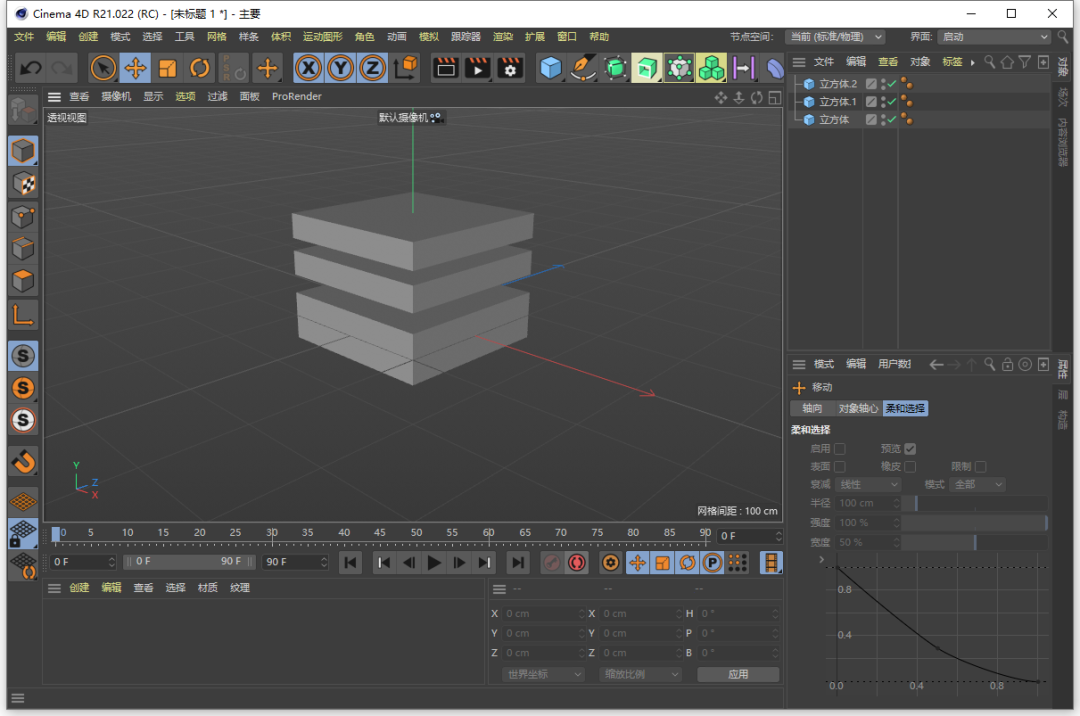Open the 衰减 dropdown showing 线性
Viewport: 1080px width, 716px height.
click(868, 484)
